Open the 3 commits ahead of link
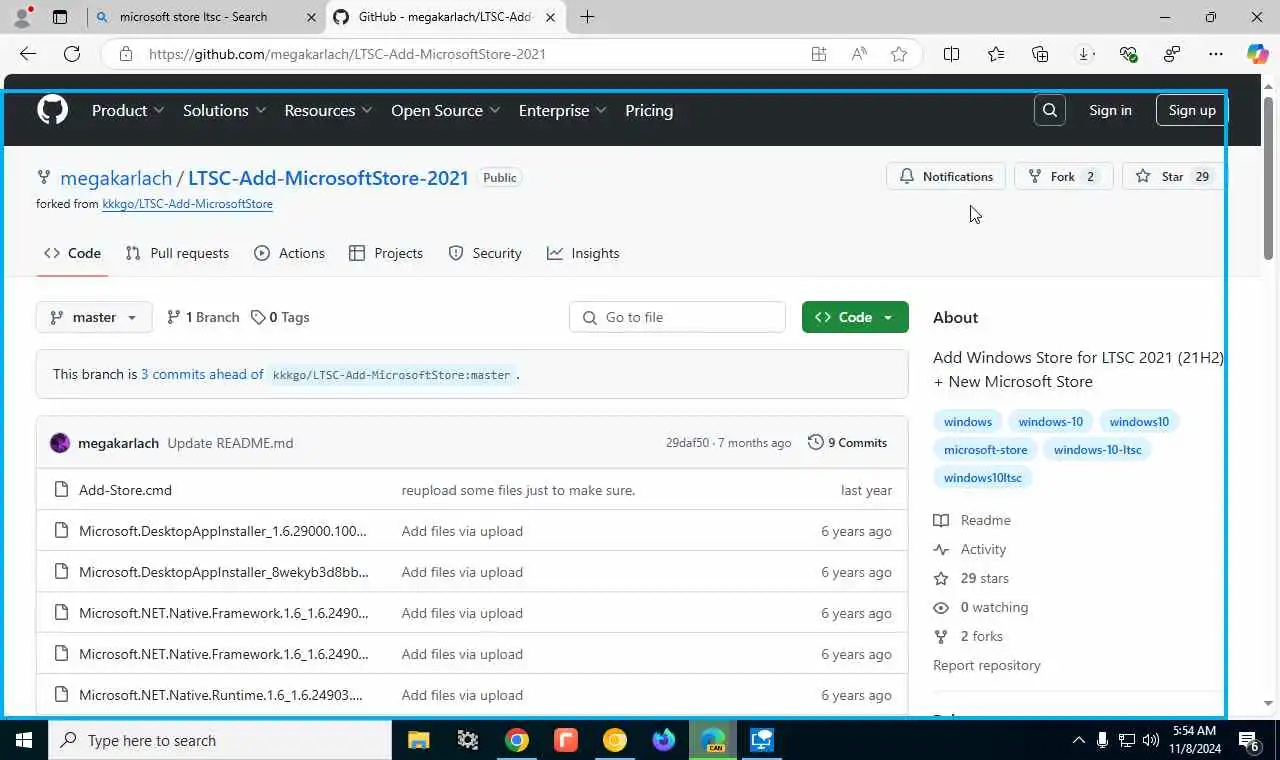 (x=202, y=374)
